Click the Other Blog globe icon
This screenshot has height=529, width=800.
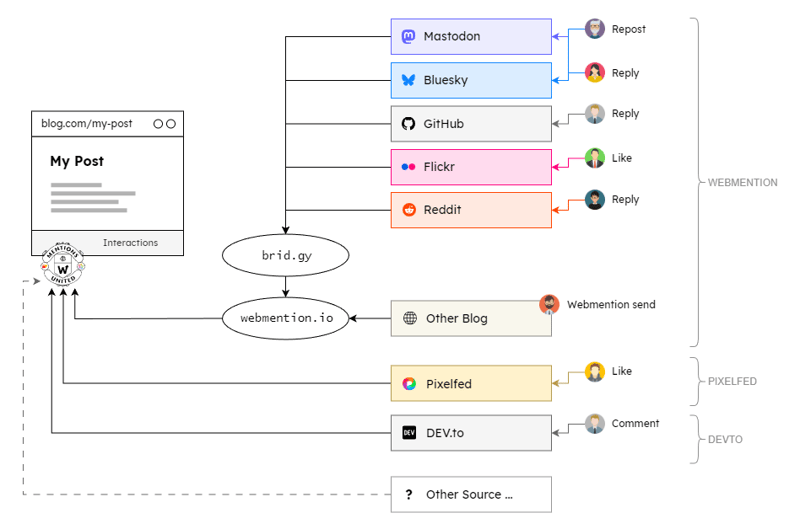click(x=409, y=319)
